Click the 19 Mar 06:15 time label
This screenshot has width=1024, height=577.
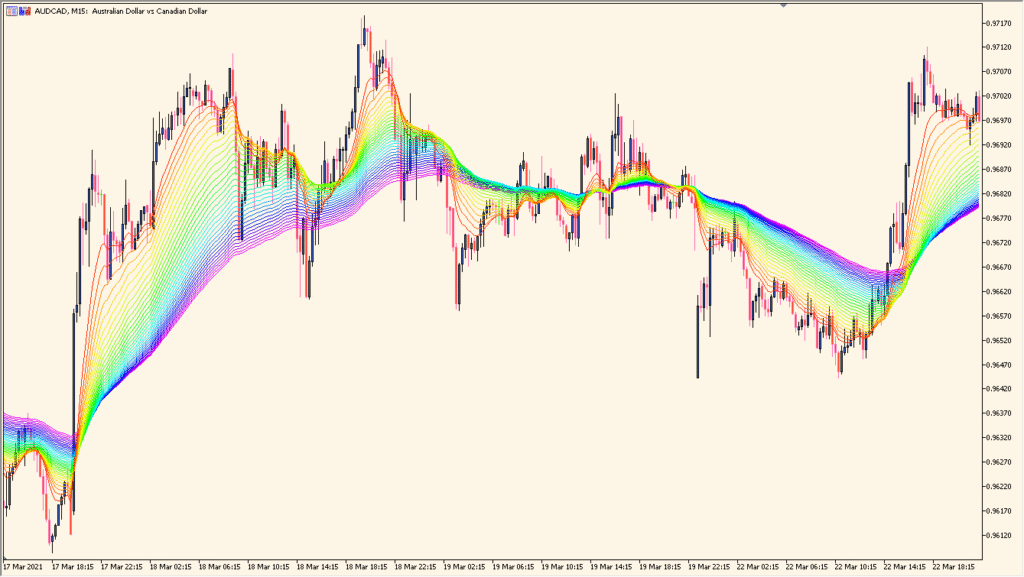coord(513,567)
